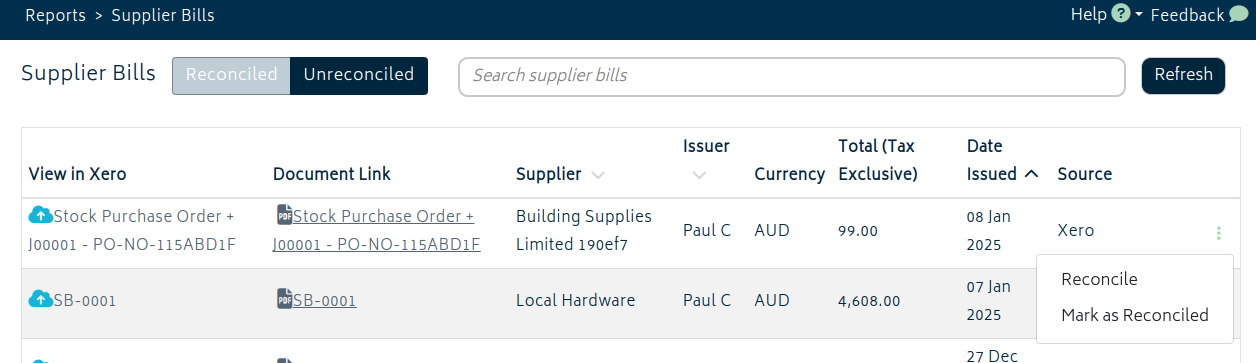
Task: Click the Currency column header
Action: click(790, 174)
